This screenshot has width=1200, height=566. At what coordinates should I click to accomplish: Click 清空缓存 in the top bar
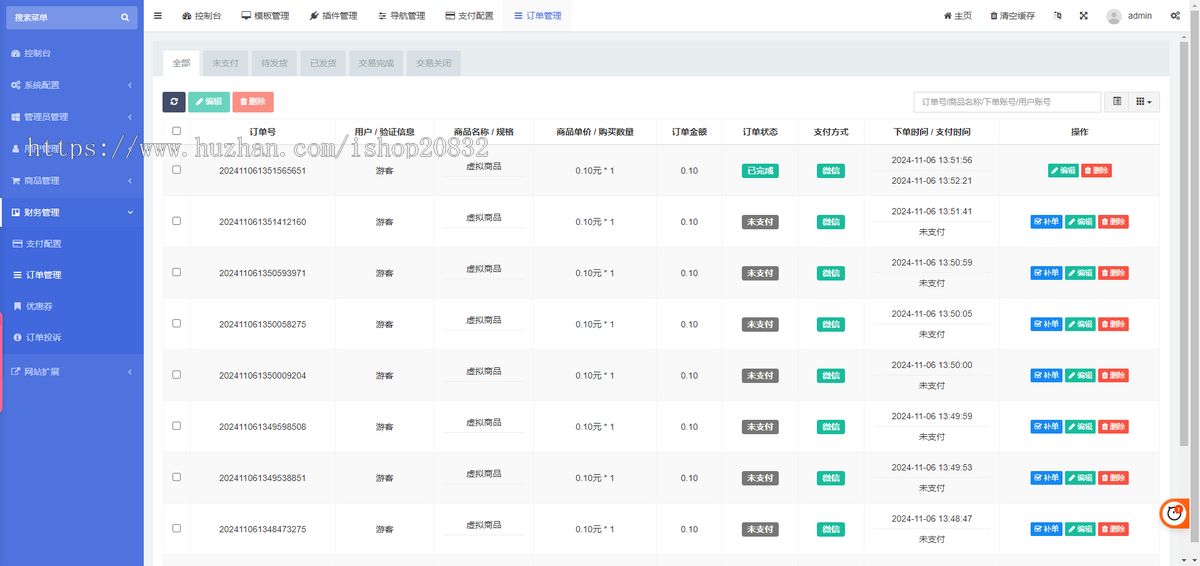[x=1012, y=16]
